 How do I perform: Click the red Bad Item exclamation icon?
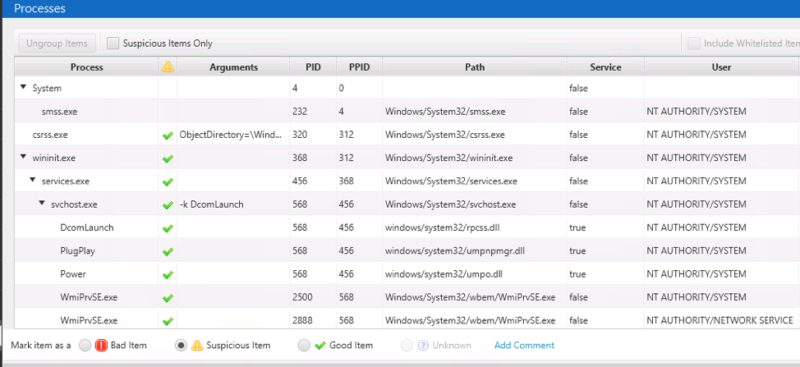tap(101, 346)
